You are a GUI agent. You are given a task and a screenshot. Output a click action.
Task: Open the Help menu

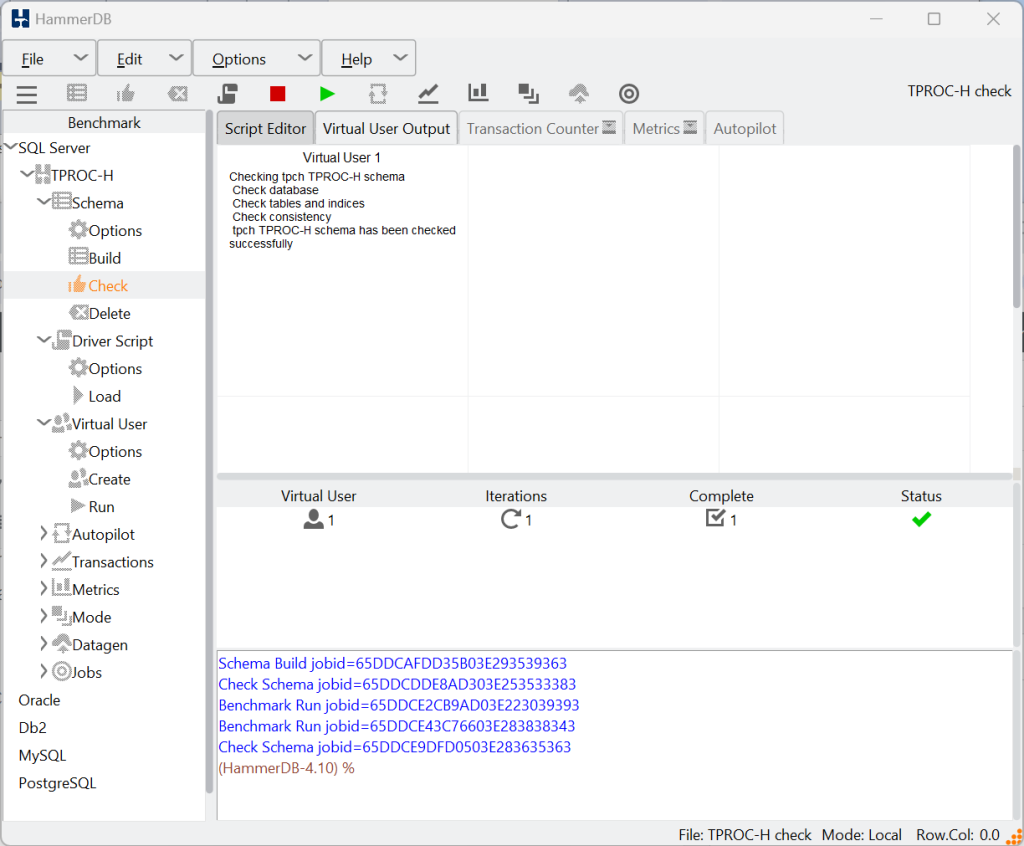pyautogui.click(x=369, y=59)
